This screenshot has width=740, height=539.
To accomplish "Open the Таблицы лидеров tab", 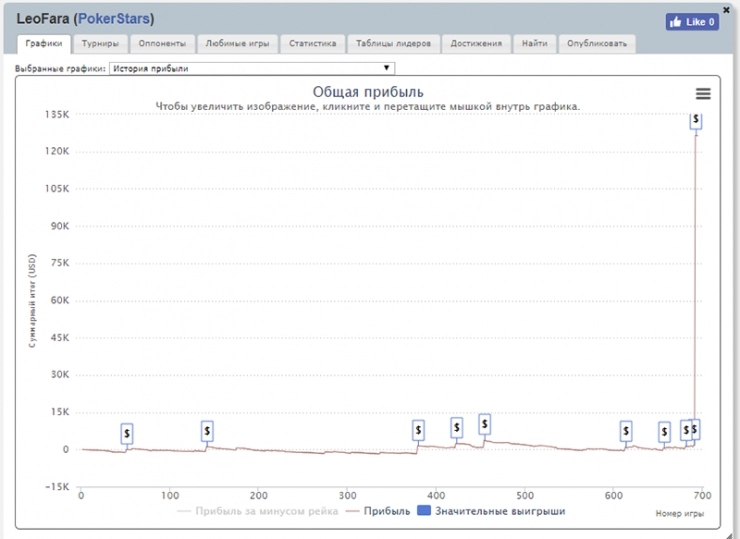I will 393,44.
